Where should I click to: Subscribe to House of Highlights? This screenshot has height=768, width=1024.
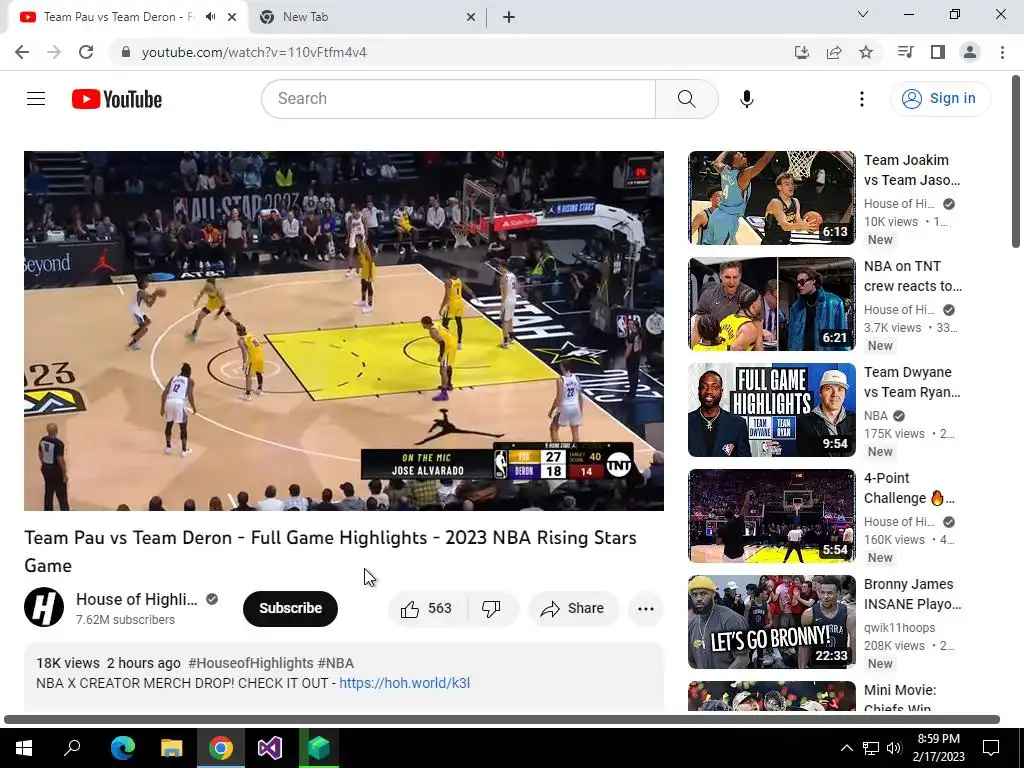coord(290,609)
